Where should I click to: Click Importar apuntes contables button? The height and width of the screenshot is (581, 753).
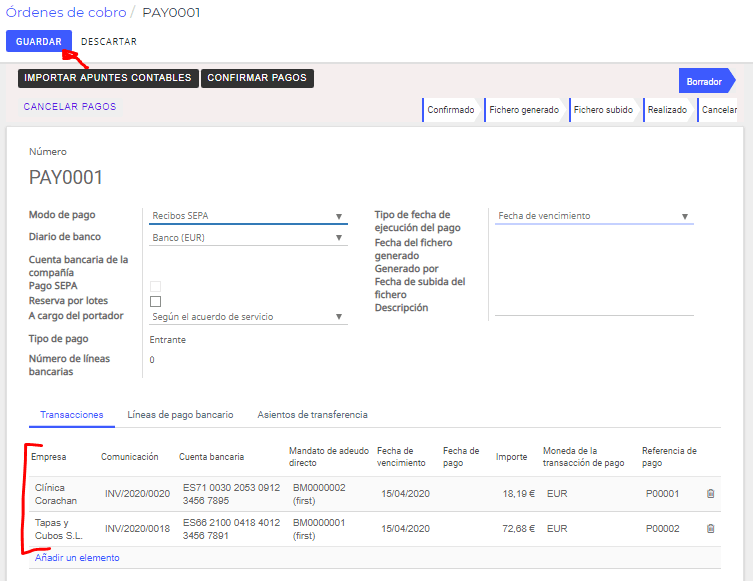108,78
